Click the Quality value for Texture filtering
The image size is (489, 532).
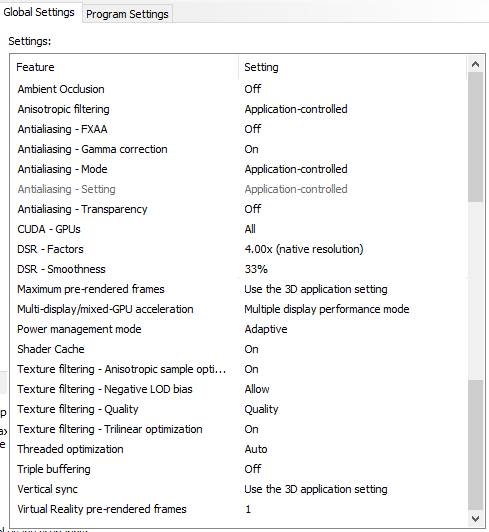tap(261, 410)
